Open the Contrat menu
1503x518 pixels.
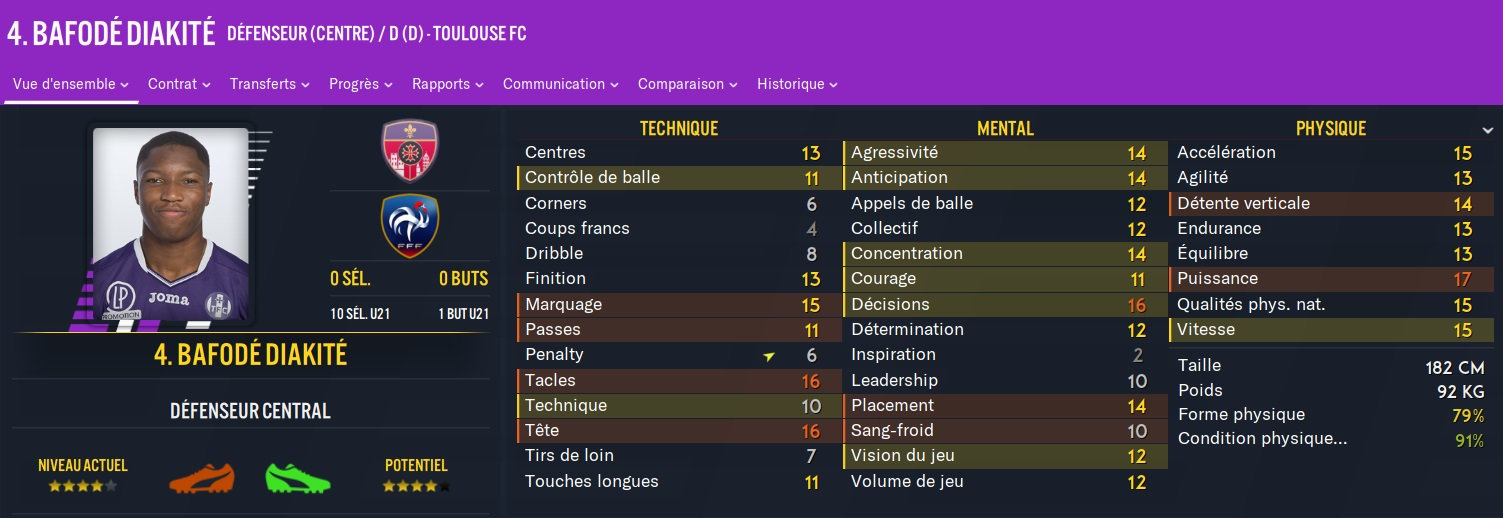click(x=179, y=84)
